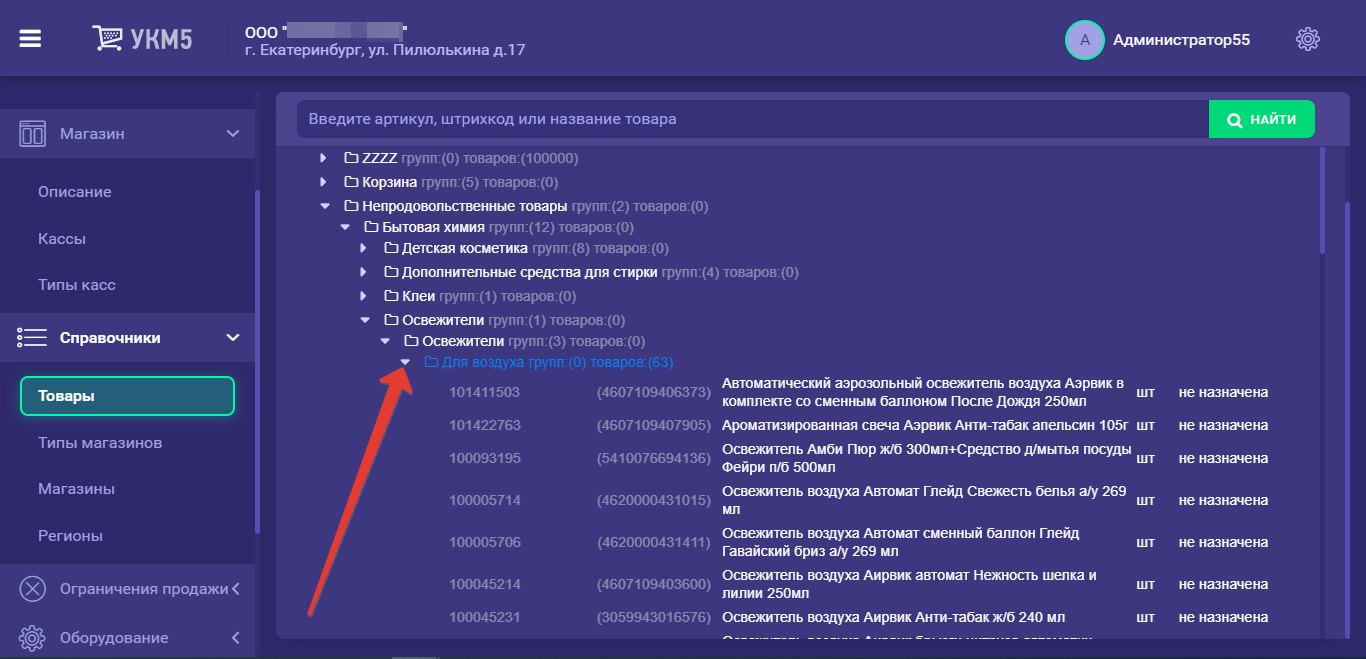Expand the Корзина group
Screen dimensions: 1366x659
[323, 182]
